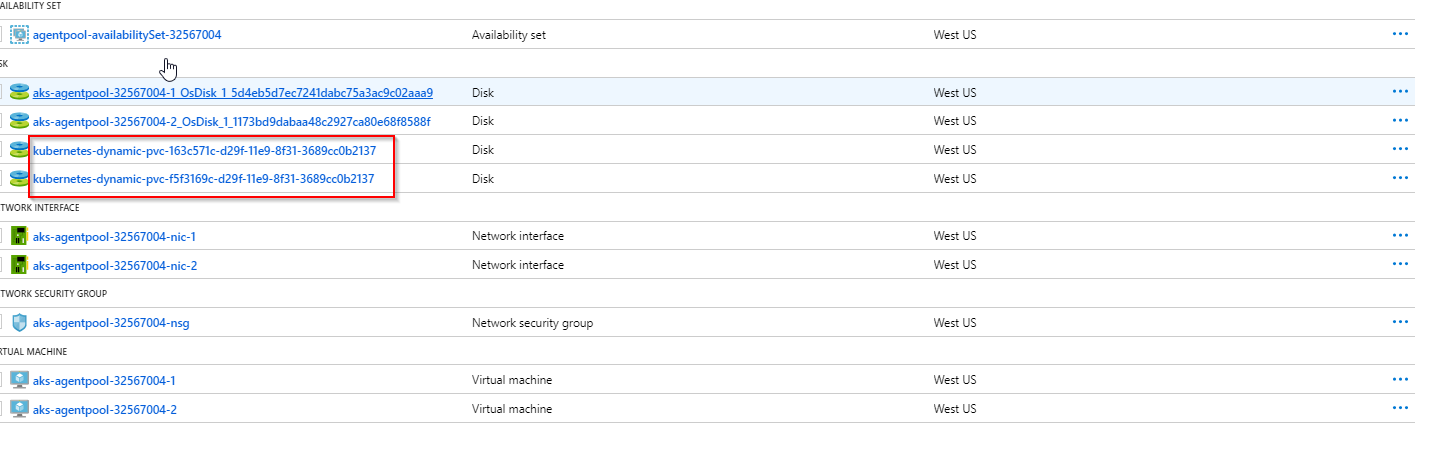Image resolution: width=1430 pixels, height=466 pixels.
Task: Click 'West US' location in availabilitySet row
Action: point(955,34)
